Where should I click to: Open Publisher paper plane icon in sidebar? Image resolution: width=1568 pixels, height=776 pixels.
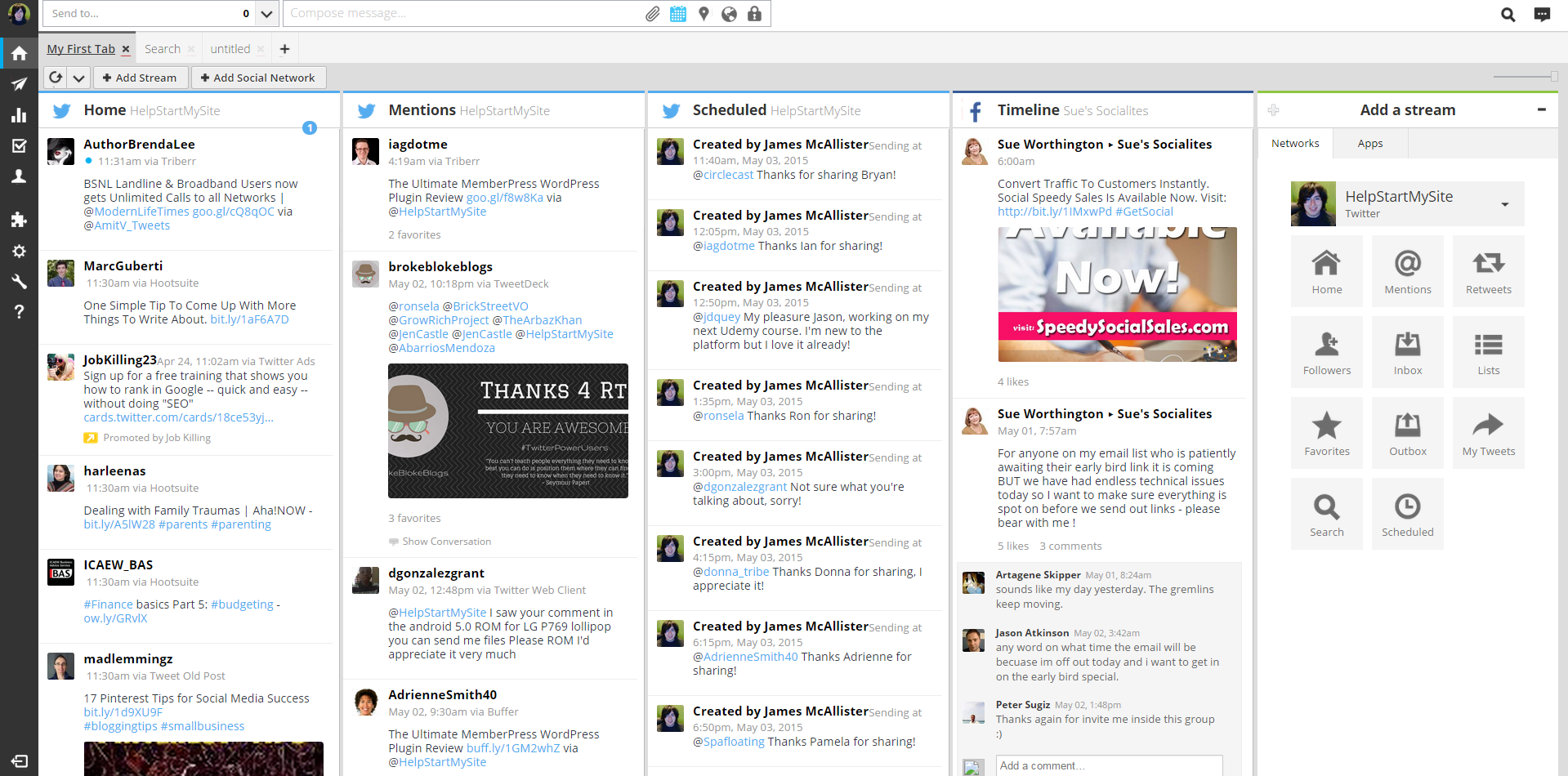[x=19, y=84]
